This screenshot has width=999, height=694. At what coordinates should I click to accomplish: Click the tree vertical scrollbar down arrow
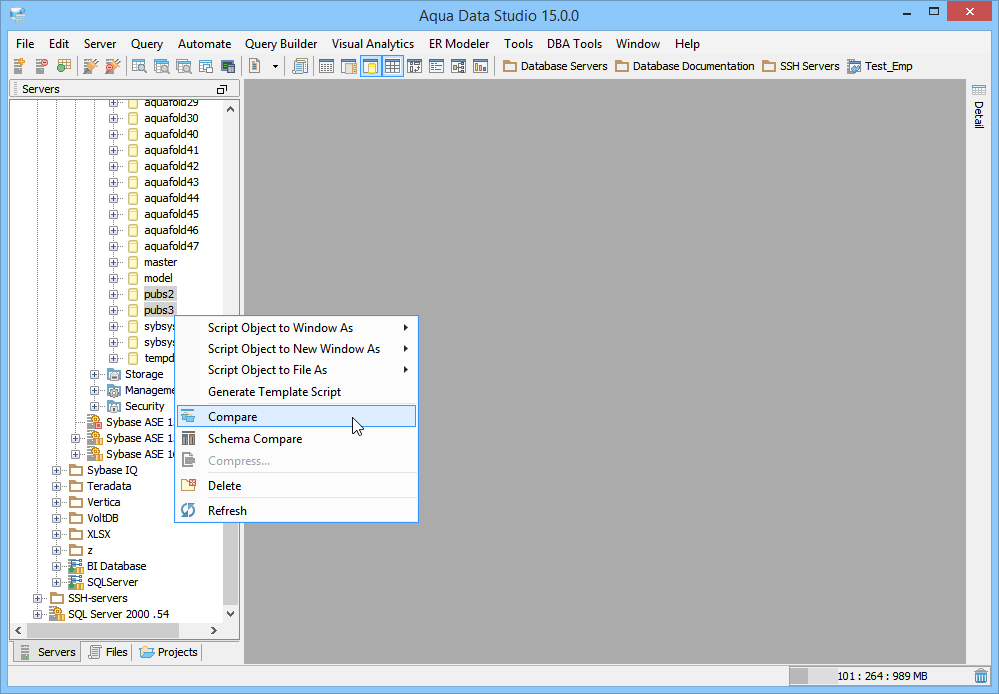click(231, 614)
